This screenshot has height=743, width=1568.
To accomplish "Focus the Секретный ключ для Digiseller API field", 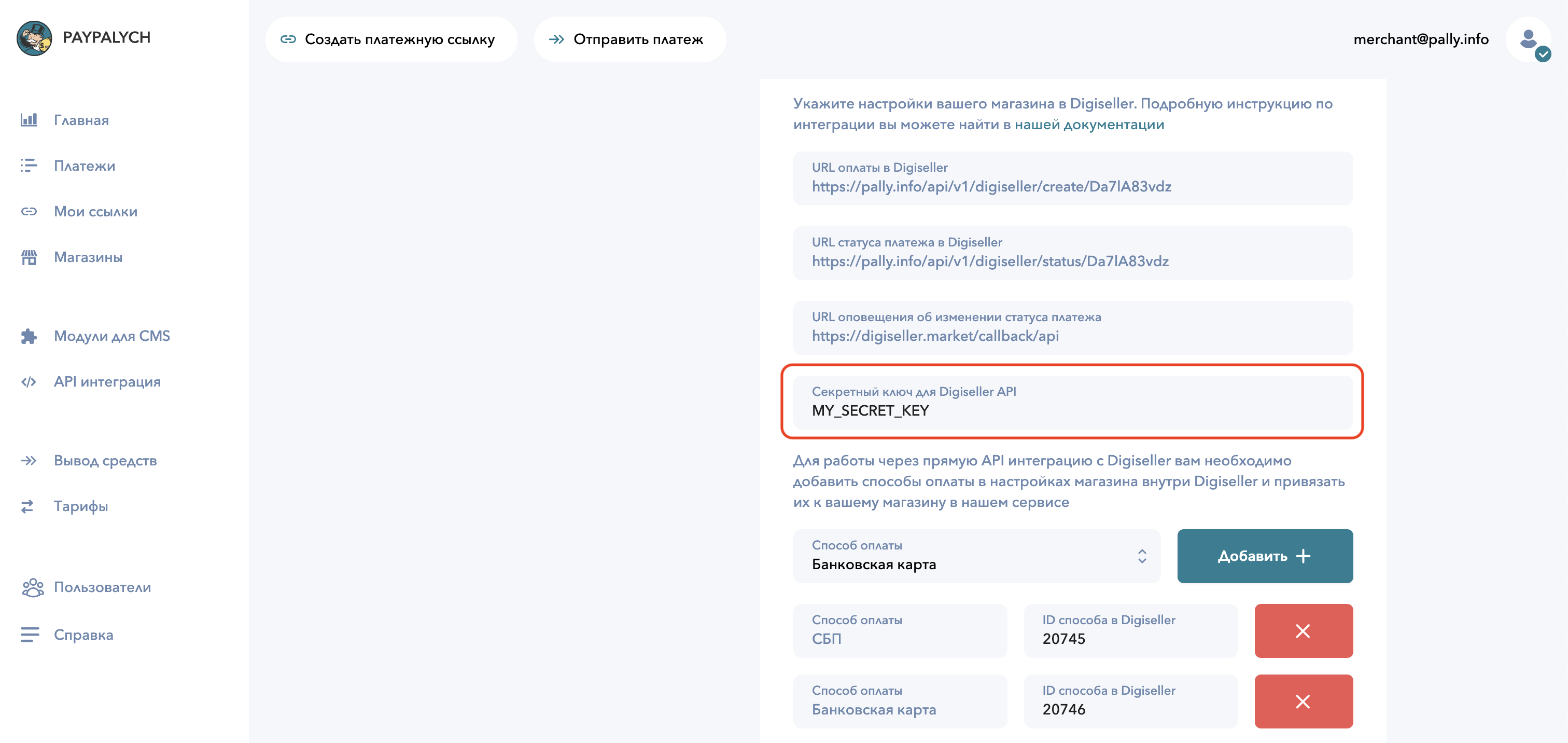I will (1072, 402).
